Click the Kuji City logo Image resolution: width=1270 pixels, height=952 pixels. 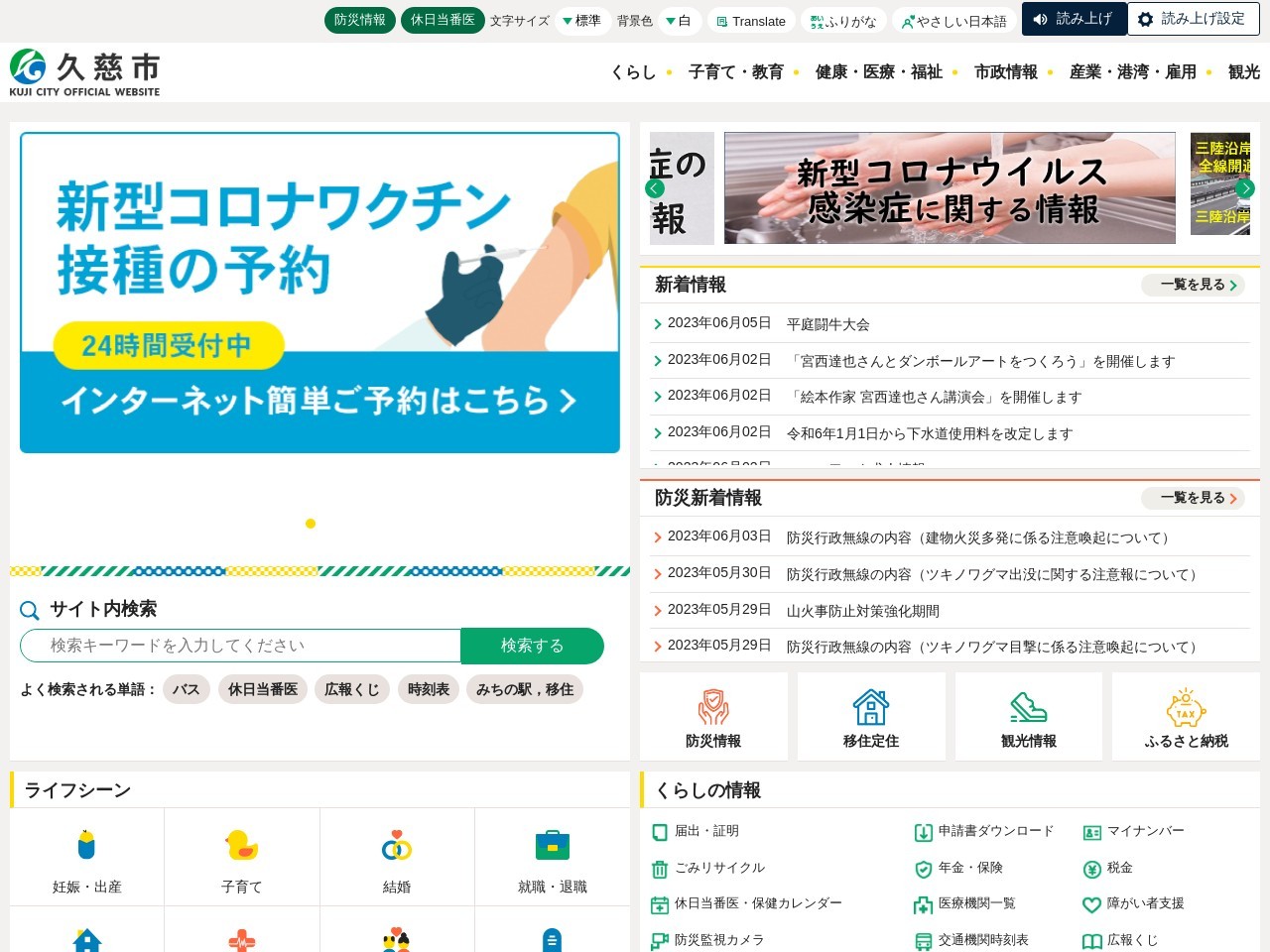[x=85, y=72]
